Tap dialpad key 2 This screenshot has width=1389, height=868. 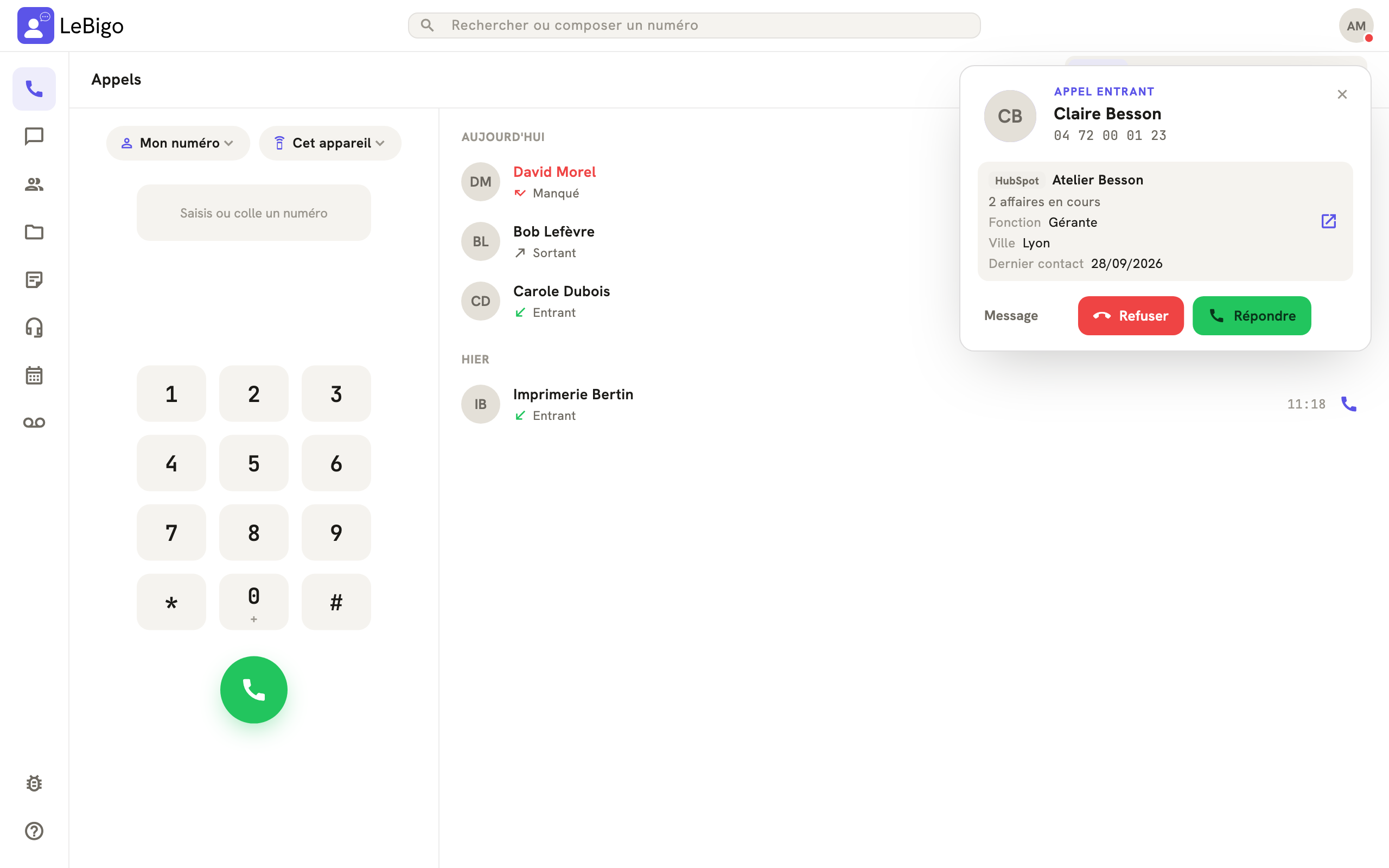click(254, 394)
